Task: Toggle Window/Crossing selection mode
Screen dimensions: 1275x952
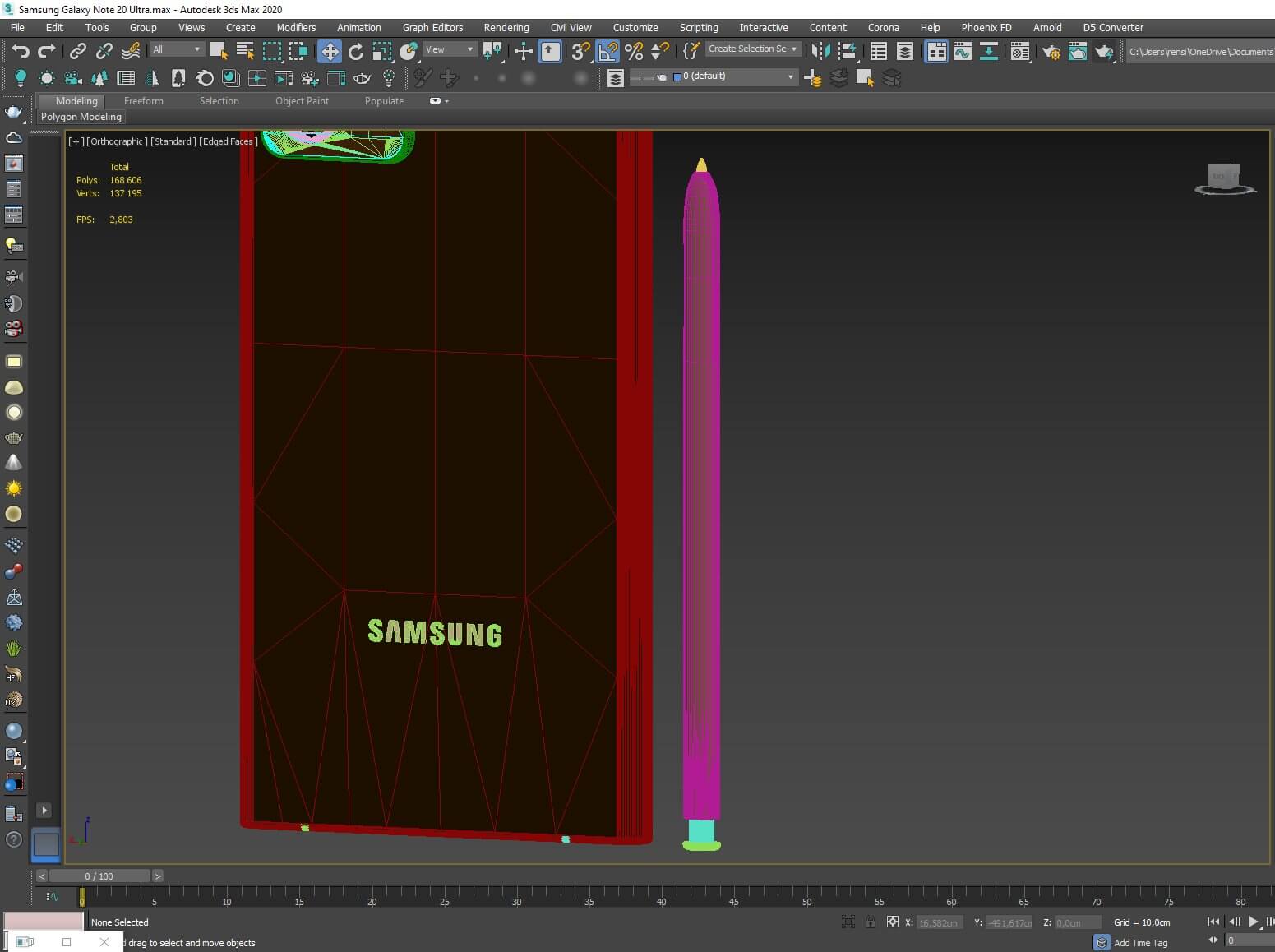Action: [x=298, y=52]
